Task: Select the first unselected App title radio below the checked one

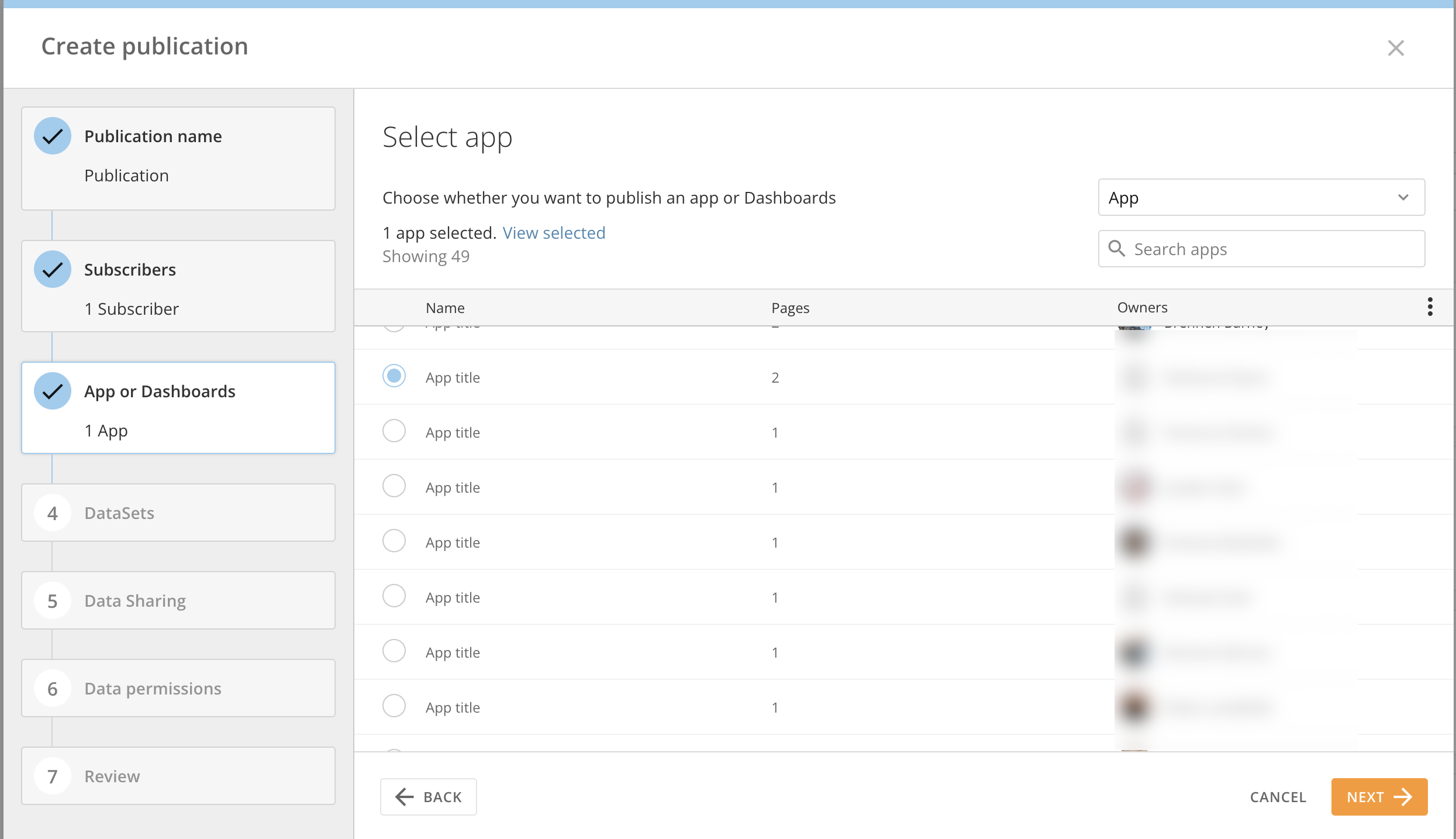Action: [394, 431]
